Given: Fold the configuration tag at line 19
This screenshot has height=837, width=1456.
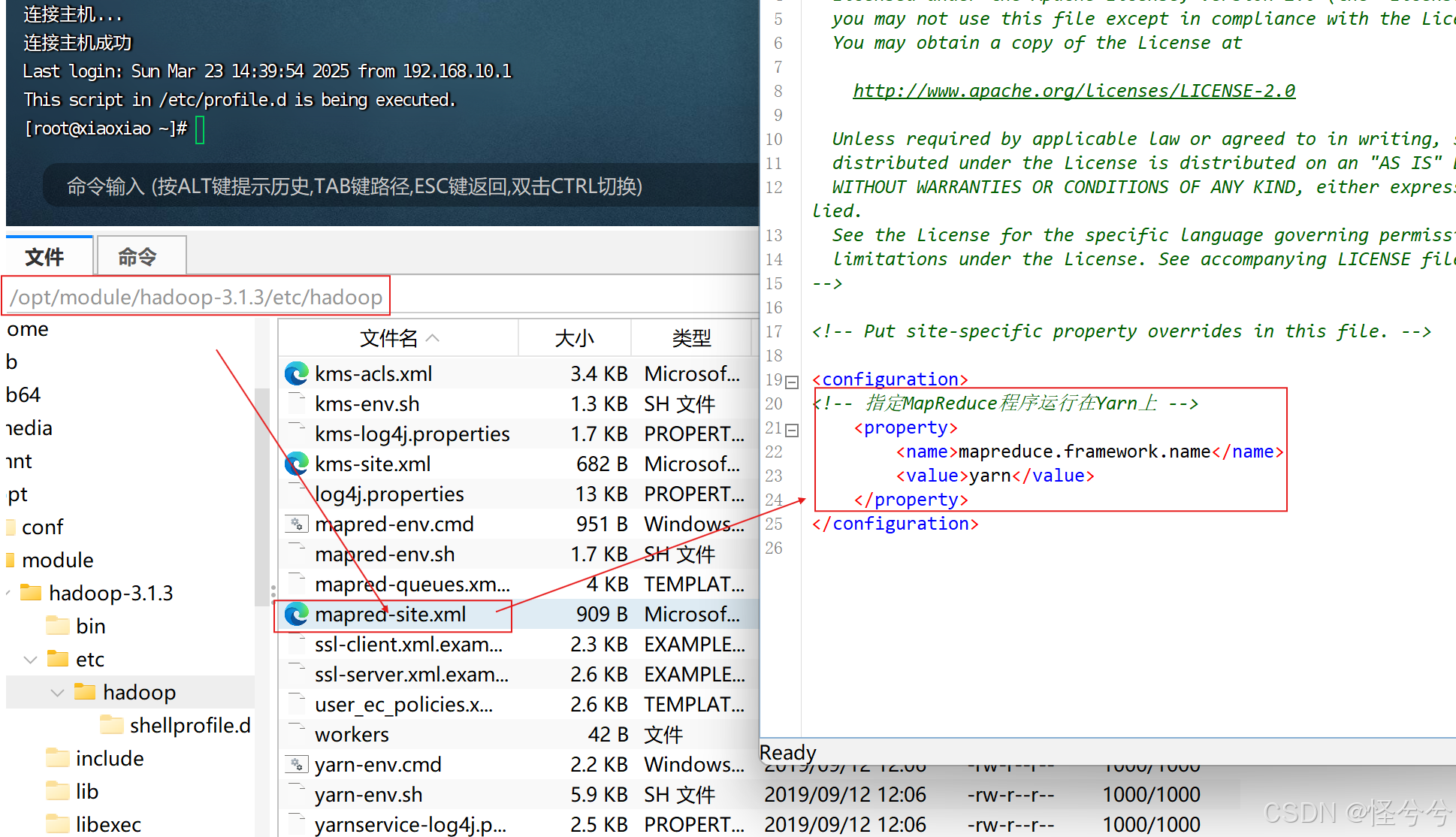Looking at the screenshot, I should coord(791,382).
